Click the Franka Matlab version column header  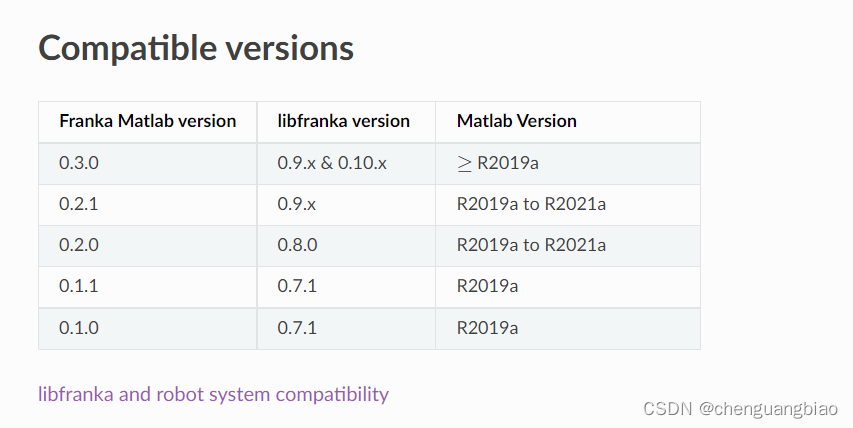[x=148, y=121]
